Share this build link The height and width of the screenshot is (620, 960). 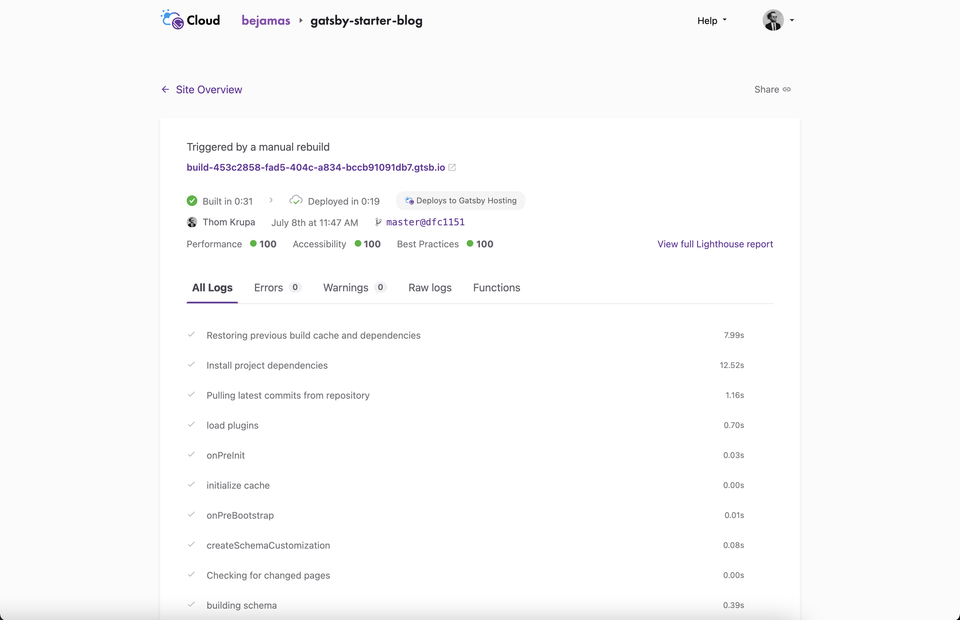click(772, 89)
